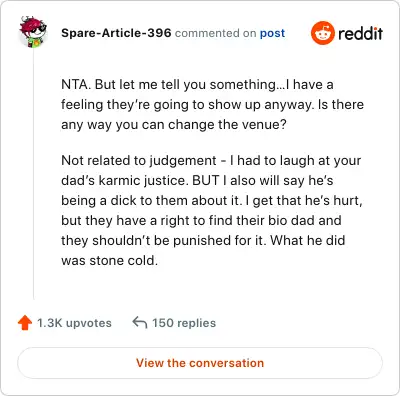Open the Spare-Article-396 avatar image
This screenshot has width=400, height=396.
click(x=33, y=32)
